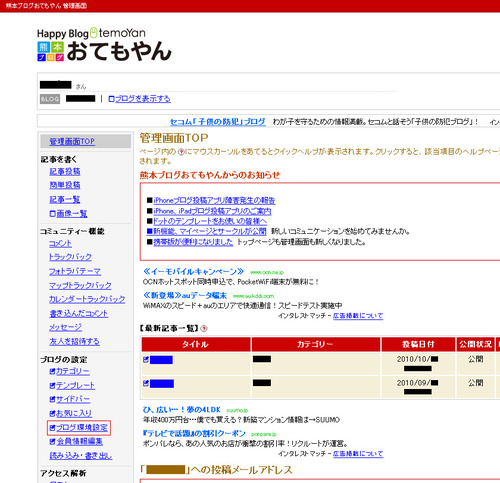Click the gray BLOG badge icon
The width and height of the screenshot is (500, 483).
50,99
